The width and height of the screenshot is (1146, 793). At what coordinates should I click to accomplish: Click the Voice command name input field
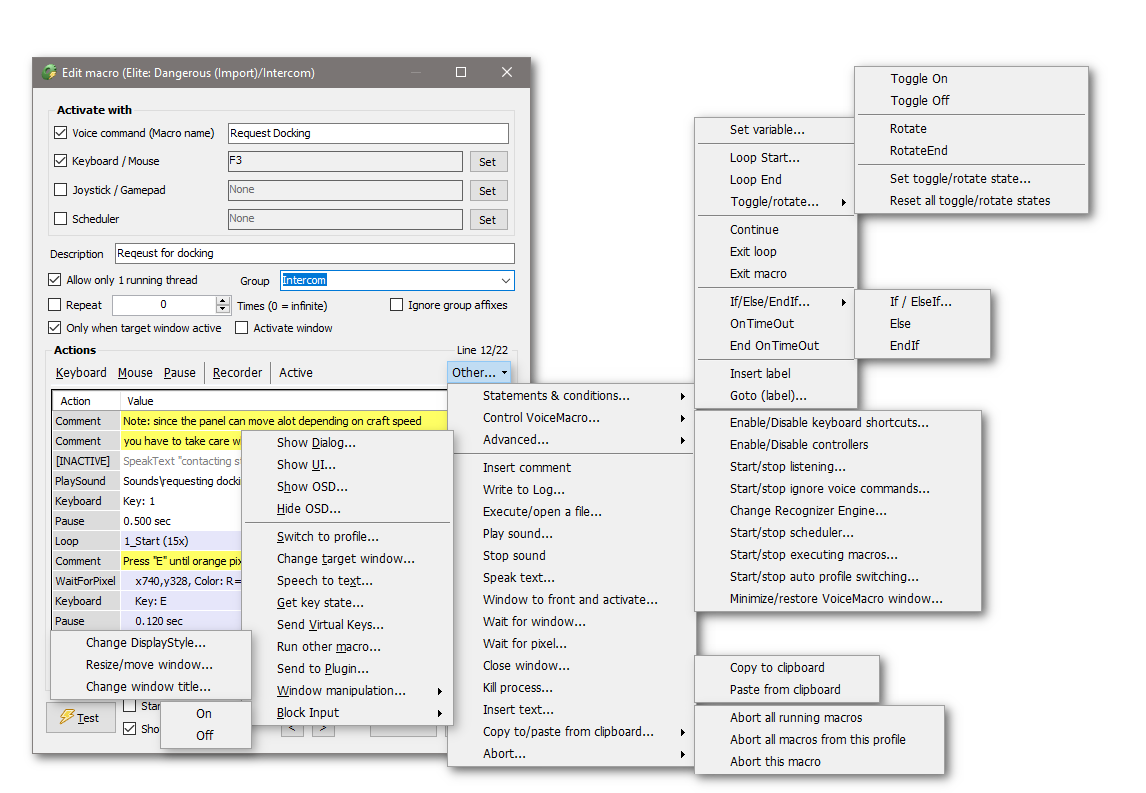click(x=368, y=133)
